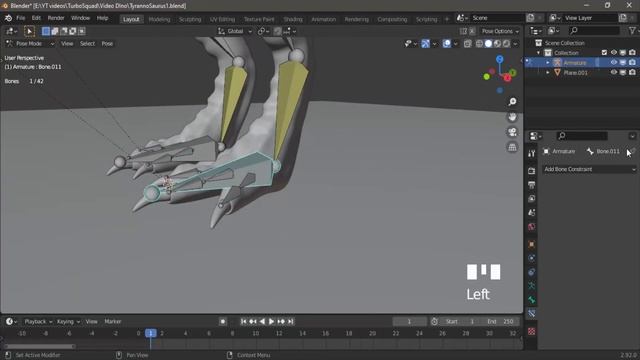
Task: Open the Object Constraints properties tab icon
Action: pos(531,272)
